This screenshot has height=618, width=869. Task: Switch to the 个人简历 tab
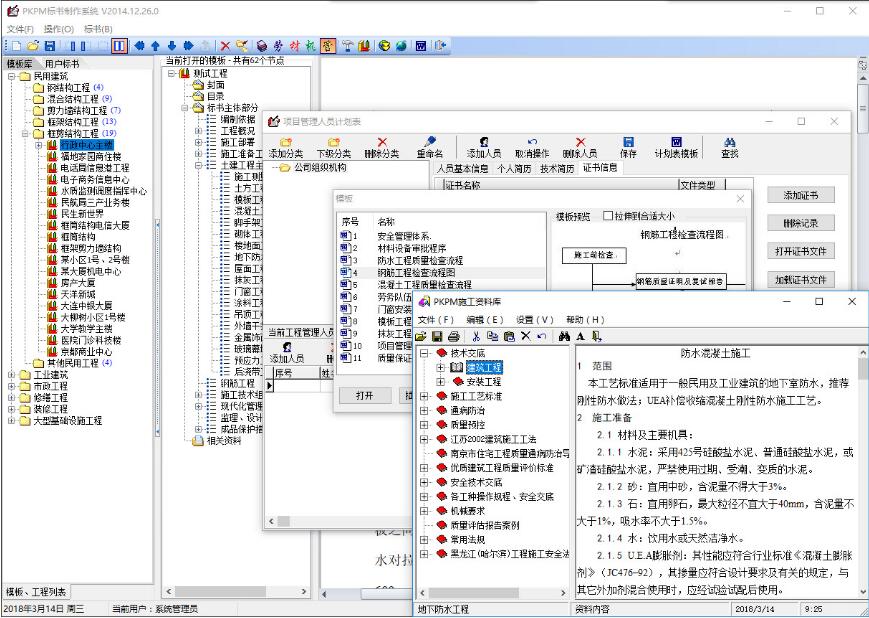pyautogui.click(x=514, y=168)
